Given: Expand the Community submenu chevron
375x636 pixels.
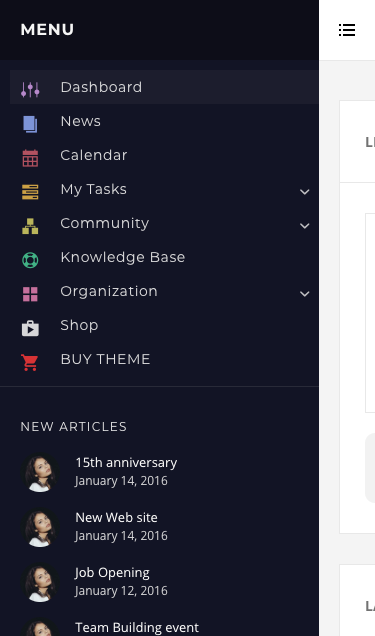Looking at the screenshot, I should 305,226.
